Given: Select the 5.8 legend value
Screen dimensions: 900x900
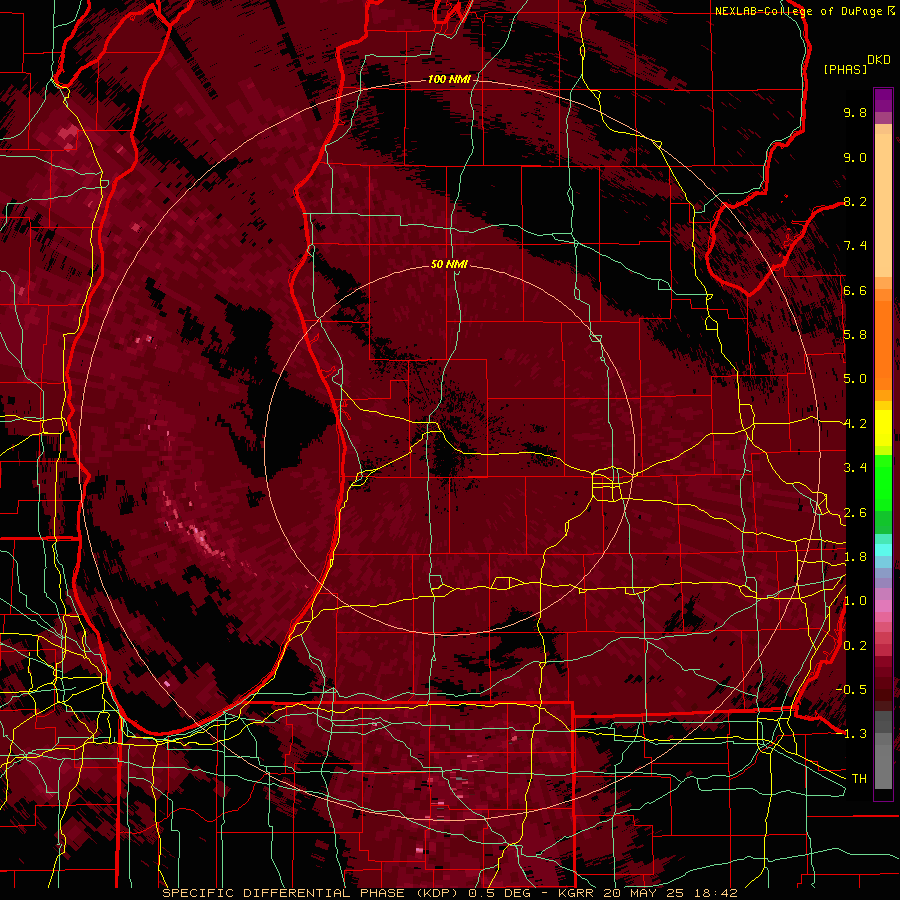Looking at the screenshot, I should [855, 335].
